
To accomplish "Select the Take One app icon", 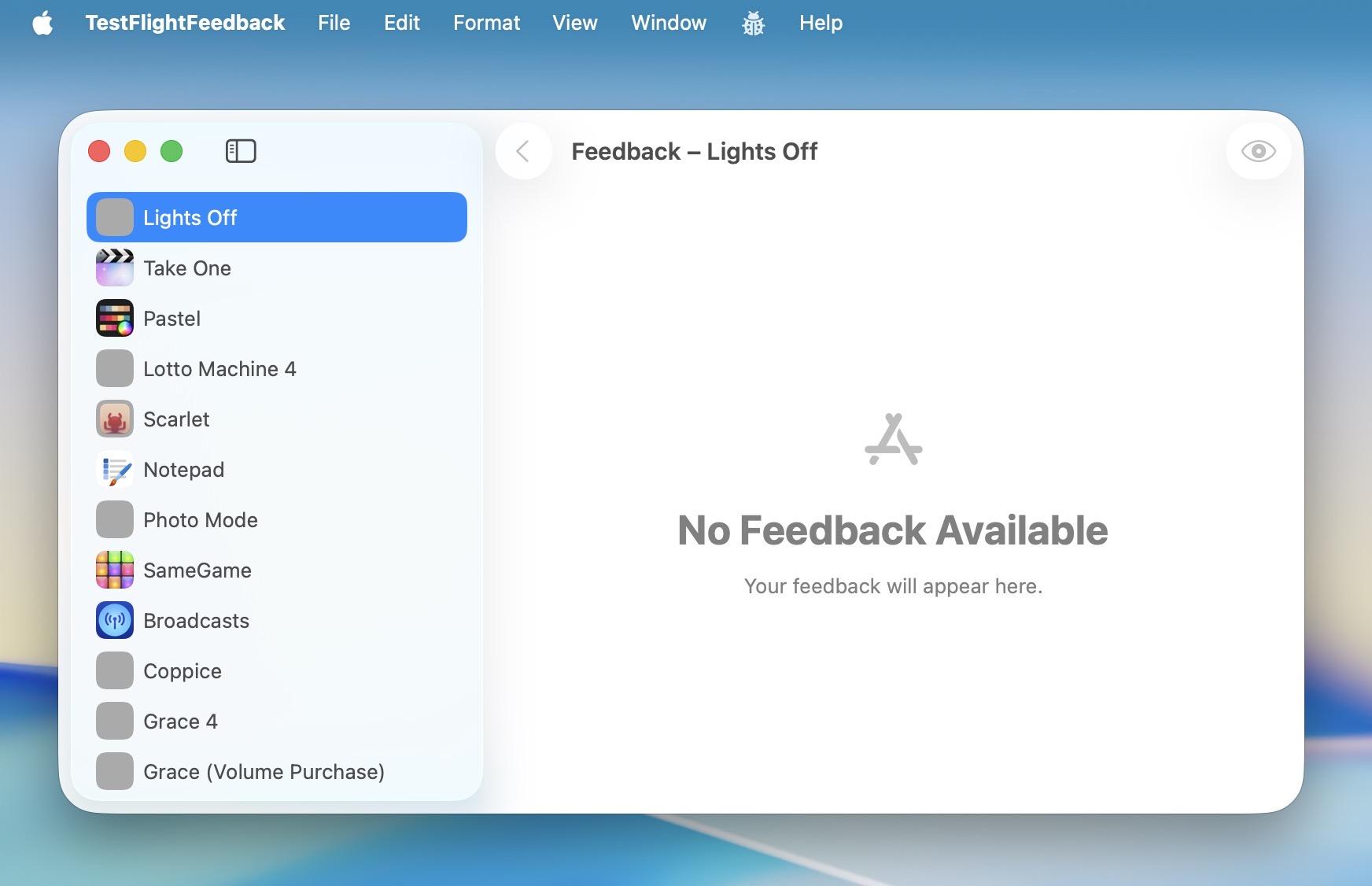I will point(115,268).
